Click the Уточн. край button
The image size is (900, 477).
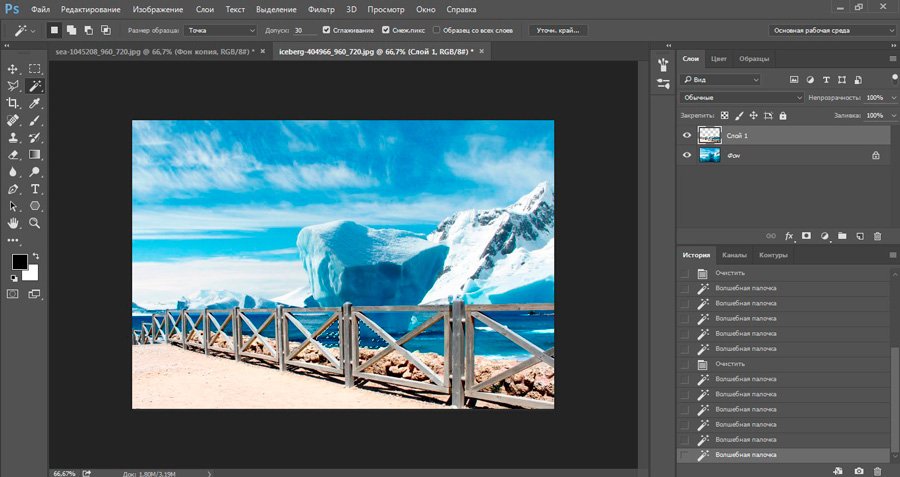tap(558, 30)
